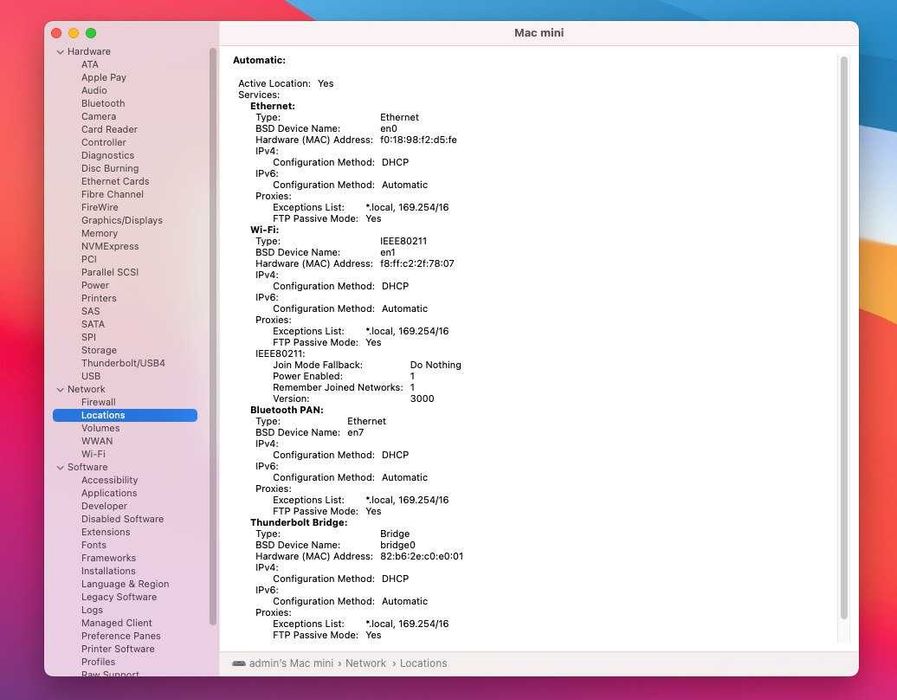The height and width of the screenshot is (700, 897).
Task: Select Volumes under Network
Action: [x=101, y=428]
